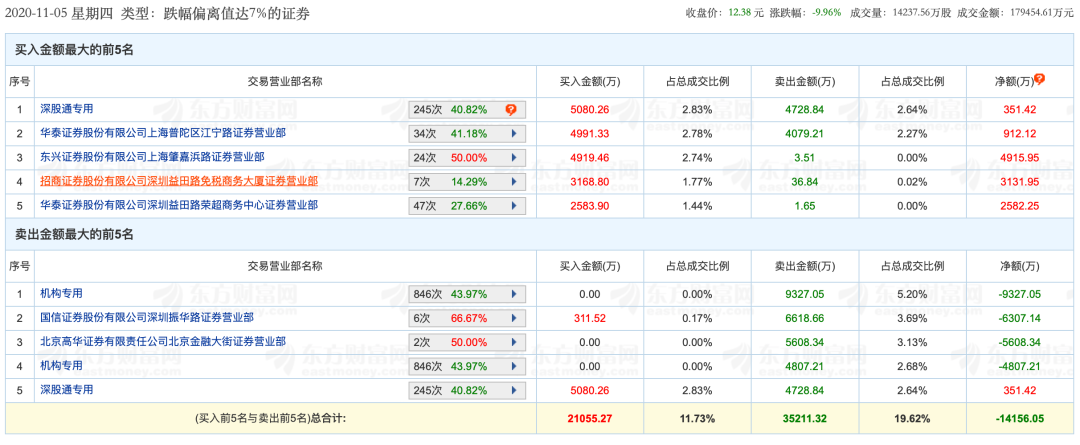Click the arrow icon beside 47次 27.66%
Screen dimensions: 1080x445
coord(514,205)
